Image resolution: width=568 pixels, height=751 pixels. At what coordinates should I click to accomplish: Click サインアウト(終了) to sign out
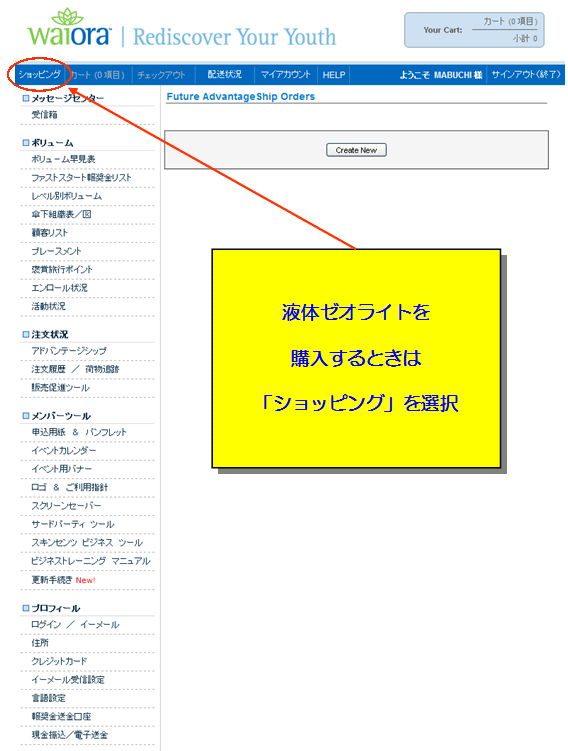coord(525,74)
